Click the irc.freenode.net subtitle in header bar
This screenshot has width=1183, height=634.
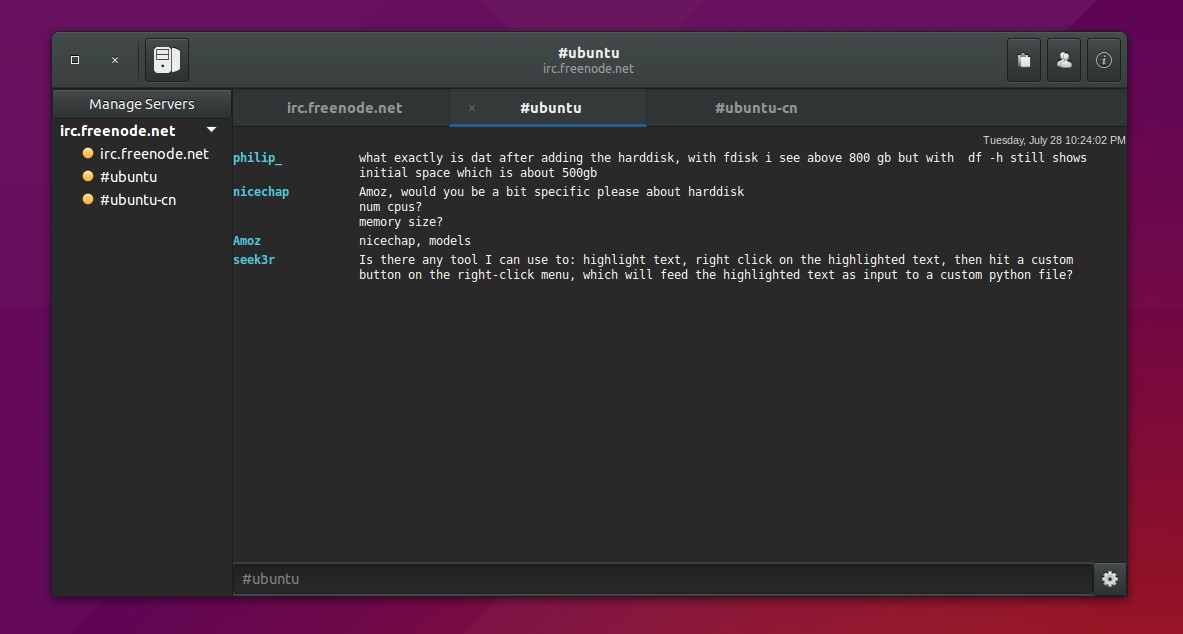588,69
